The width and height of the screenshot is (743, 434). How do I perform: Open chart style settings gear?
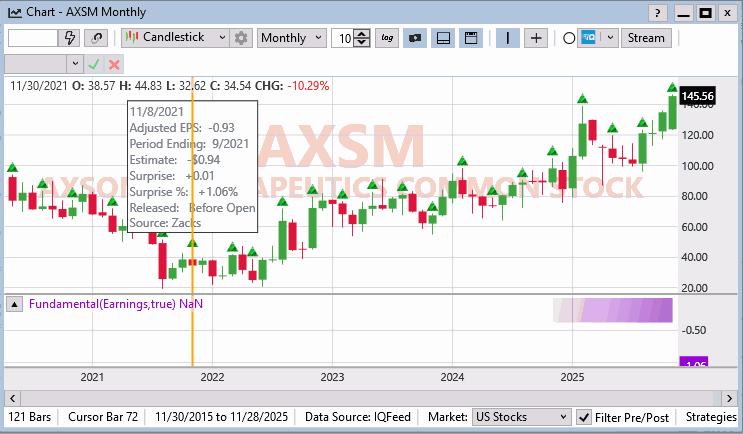coord(241,38)
